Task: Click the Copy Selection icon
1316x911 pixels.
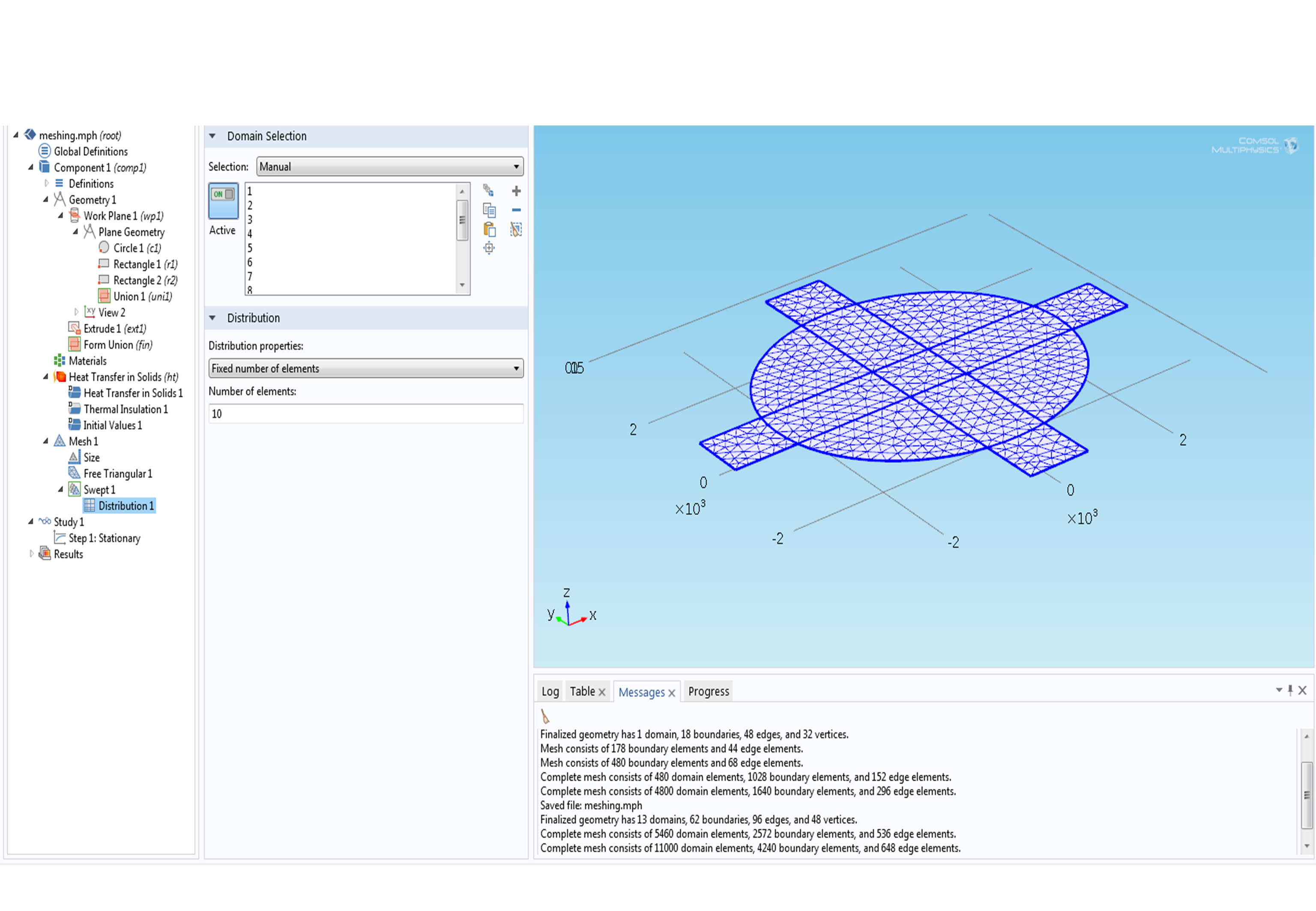Action: (489, 210)
